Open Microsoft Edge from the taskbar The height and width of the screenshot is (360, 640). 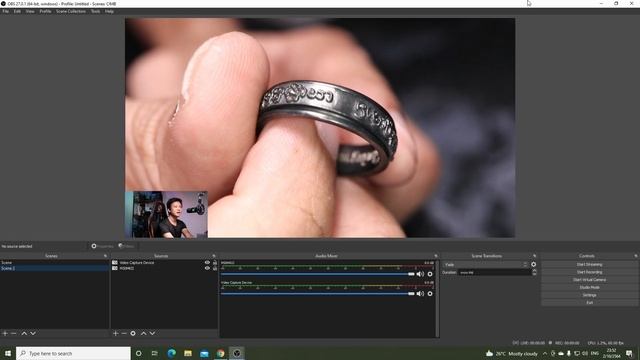pyautogui.click(x=171, y=353)
